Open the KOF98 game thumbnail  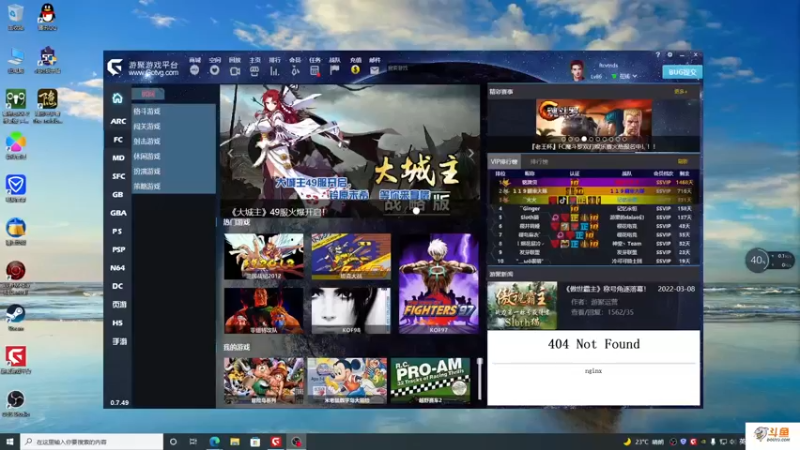[351, 310]
